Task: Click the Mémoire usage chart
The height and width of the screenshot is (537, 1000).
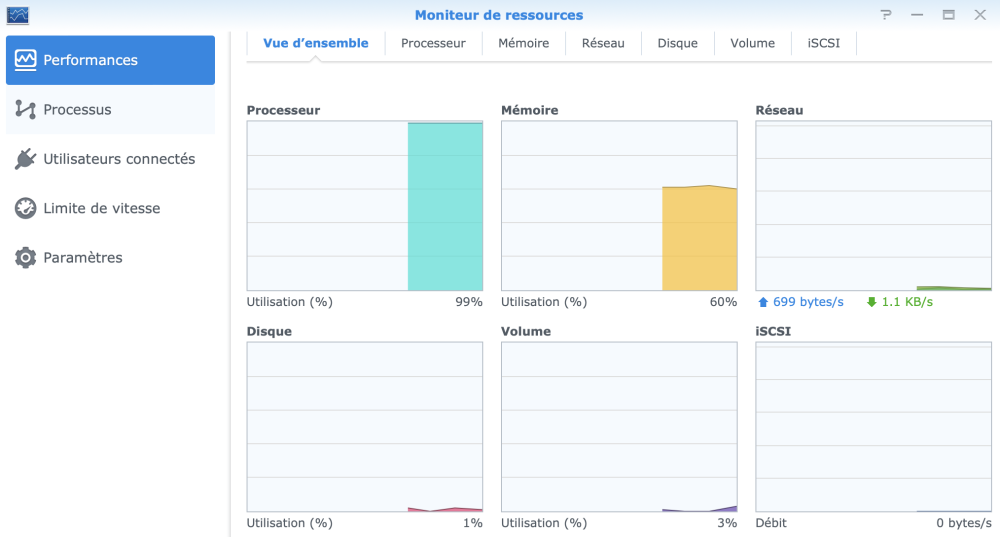Action: tap(619, 206)
